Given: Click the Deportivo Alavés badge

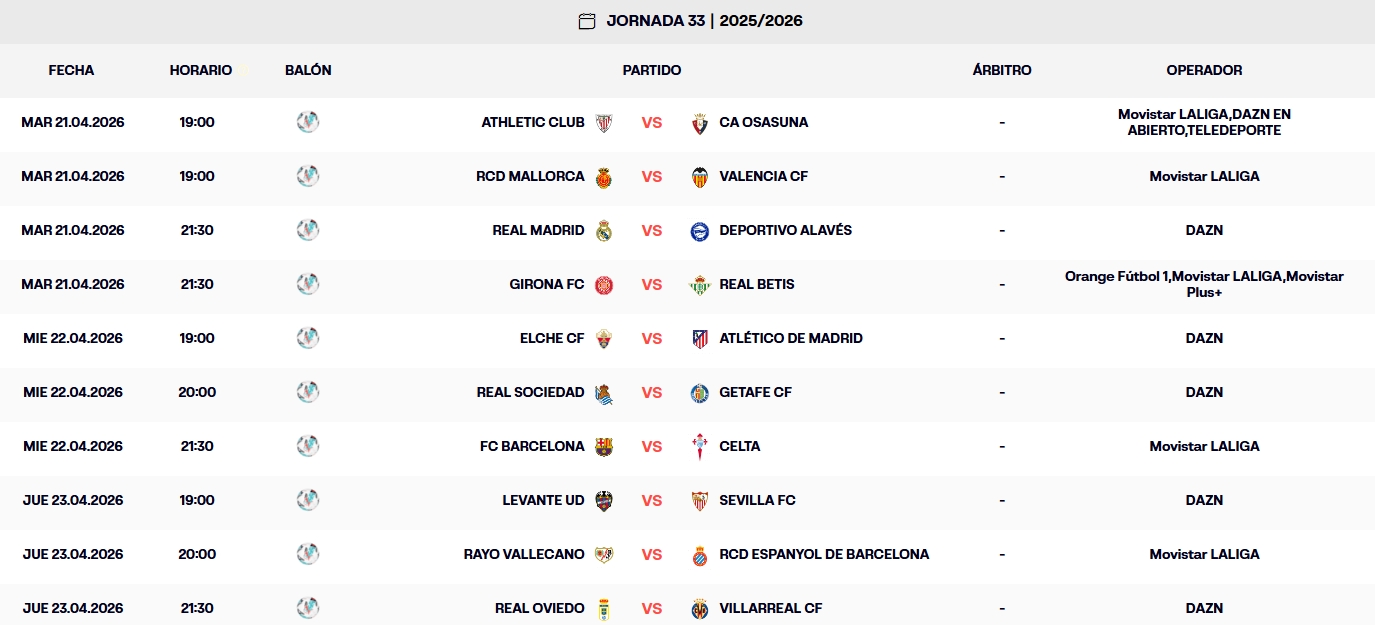Looking at the screenshot, I should (x=698, y=230).
